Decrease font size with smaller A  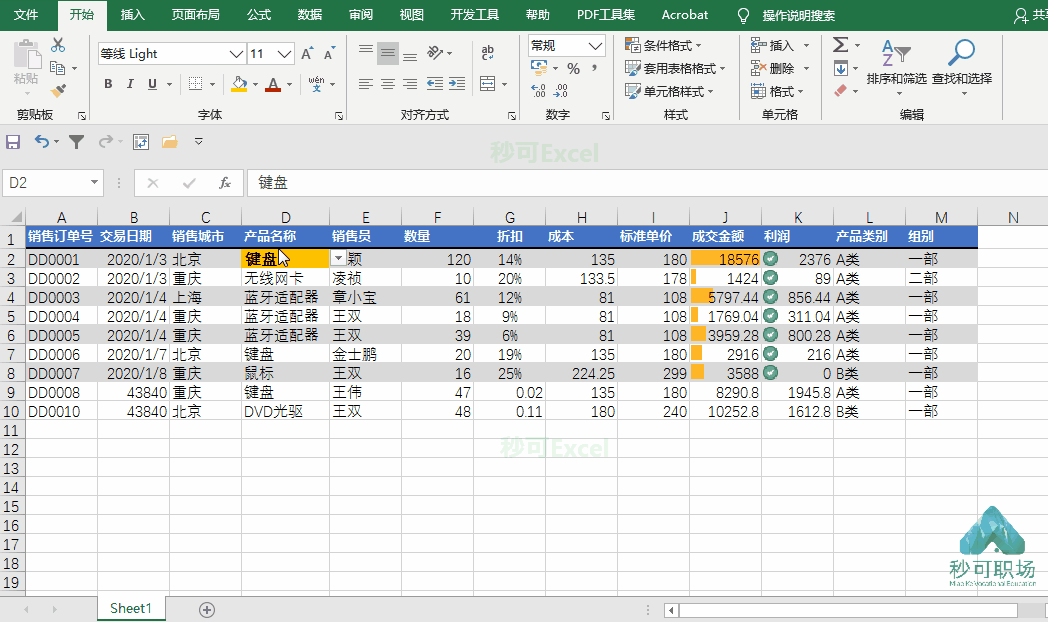pyautogui.click(x=330, y=53)
